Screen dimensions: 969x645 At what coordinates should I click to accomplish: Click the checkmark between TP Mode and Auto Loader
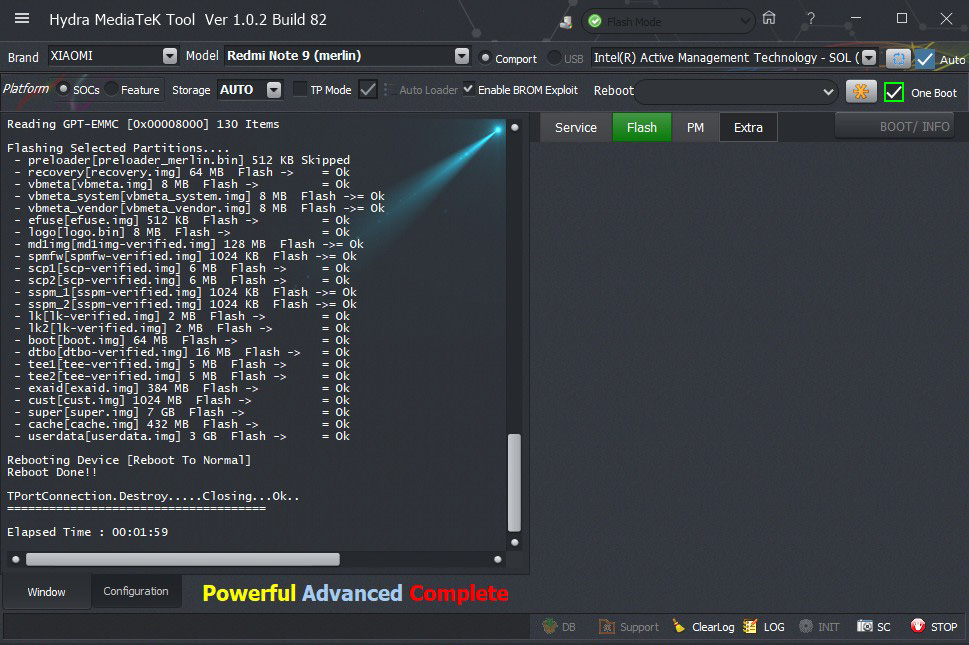pyautogui.click(x=368, y=90)
